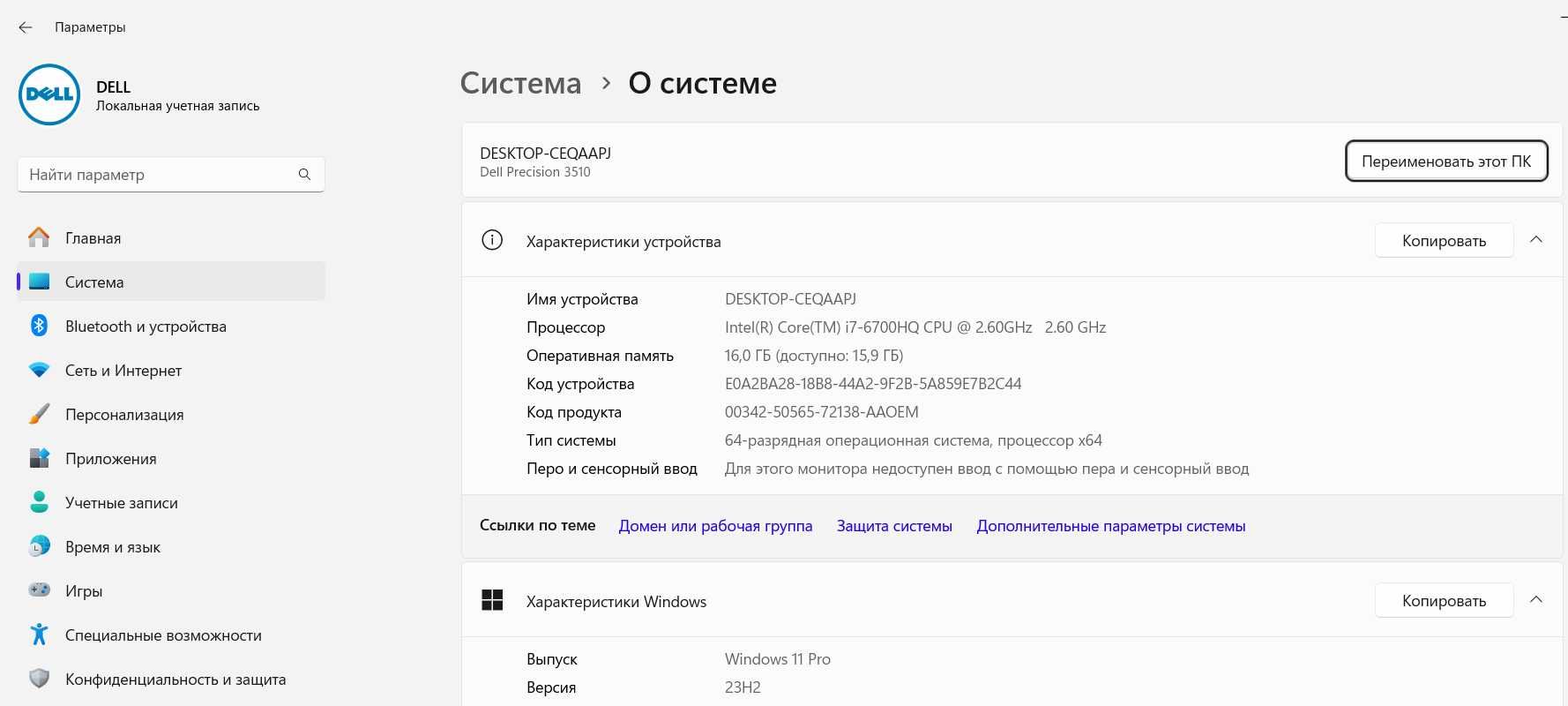Viewport: 1568px width, 706px height.
Task: Click the Перо и сенсорный ввод label
Action: (612, 469)
